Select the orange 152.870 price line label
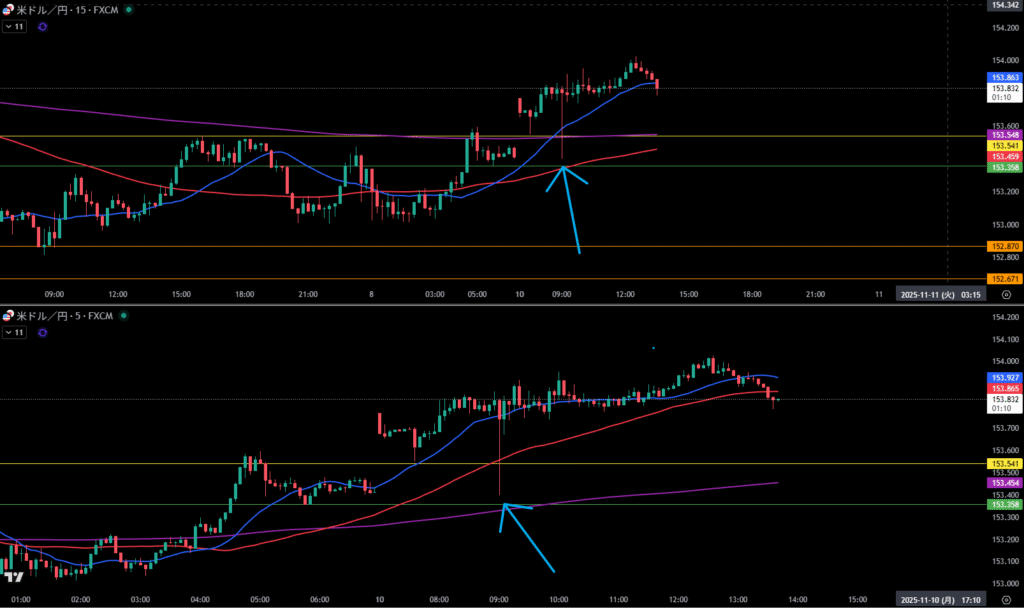 click(1003, 246)
